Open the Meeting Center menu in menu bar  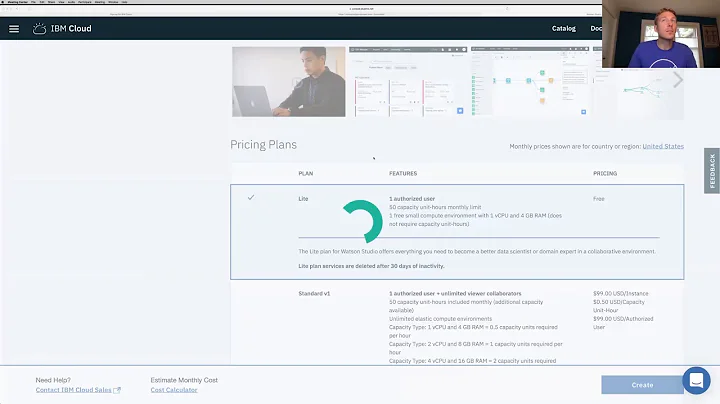(17, 2)
